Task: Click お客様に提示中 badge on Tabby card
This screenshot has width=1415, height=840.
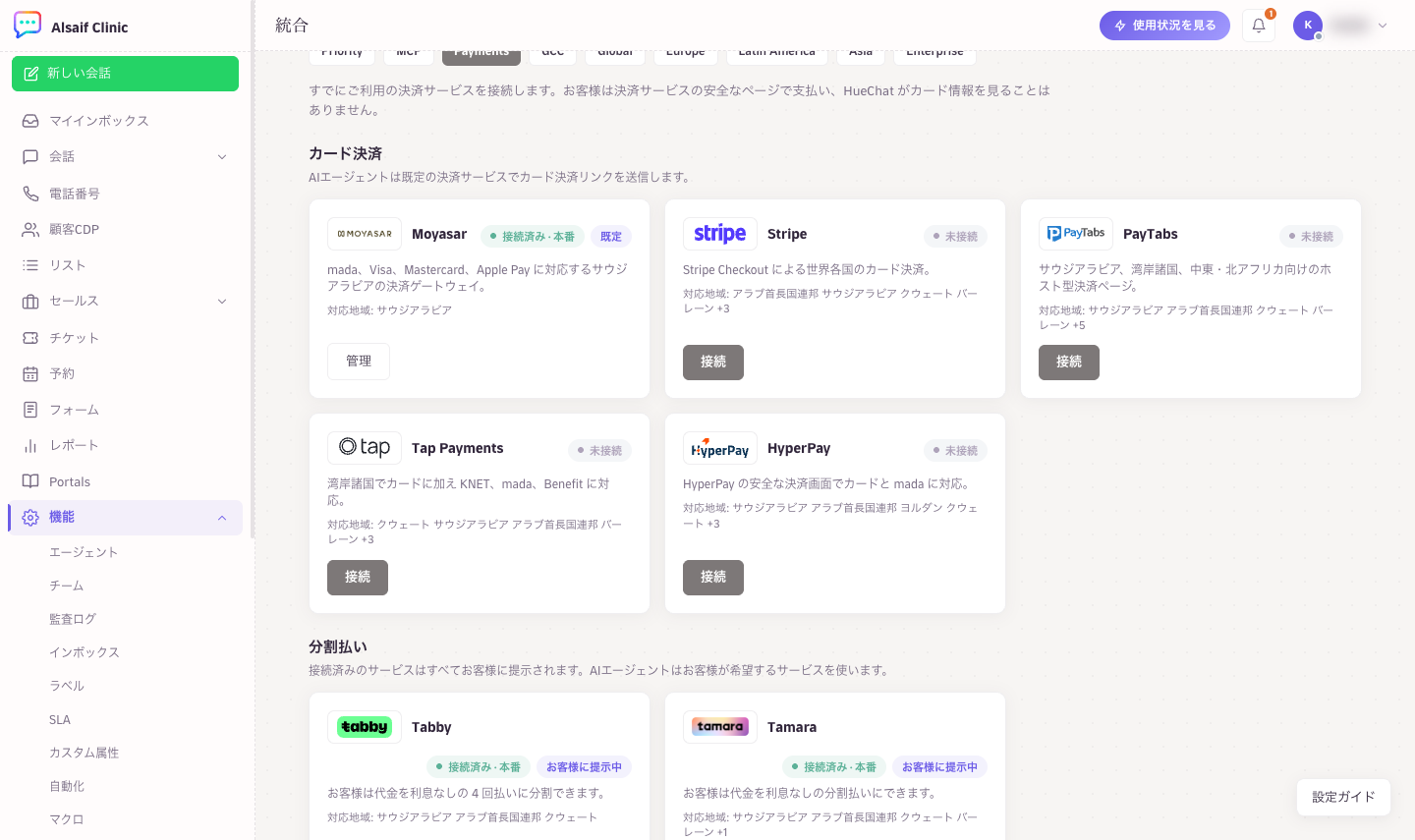Action: pos(584,767)
